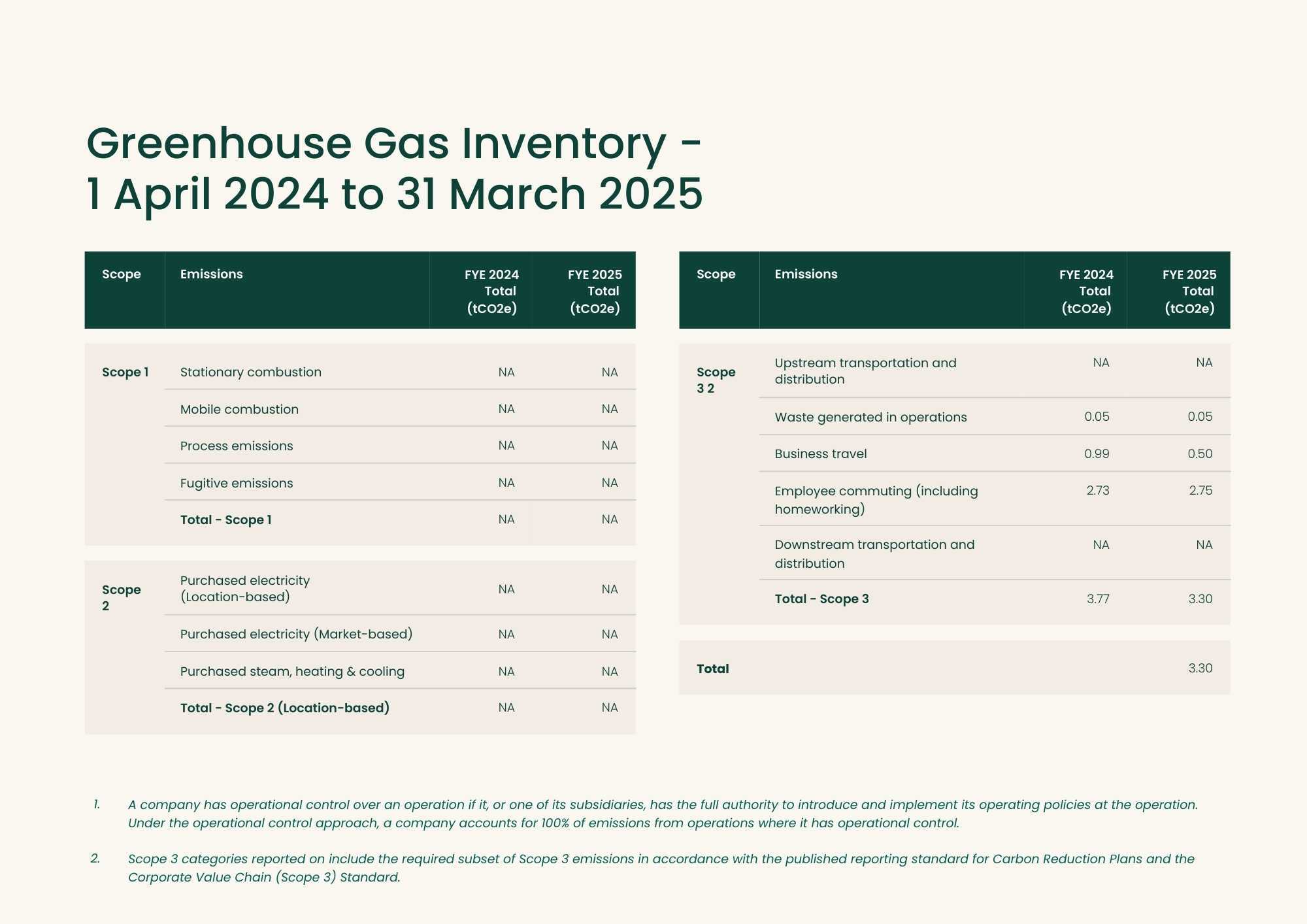The image size is (1307, 924).
Task: Click the Business travel row label
Action: point(821,454)
